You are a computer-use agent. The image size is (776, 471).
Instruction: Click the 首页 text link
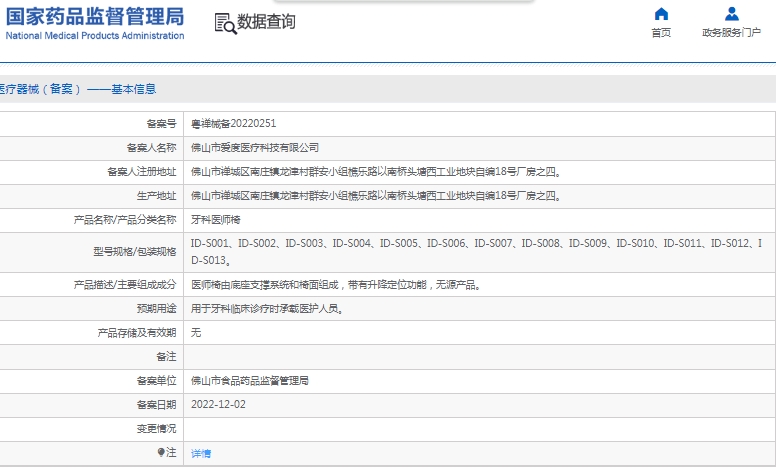pyautogui.click(x=661, y=33)
